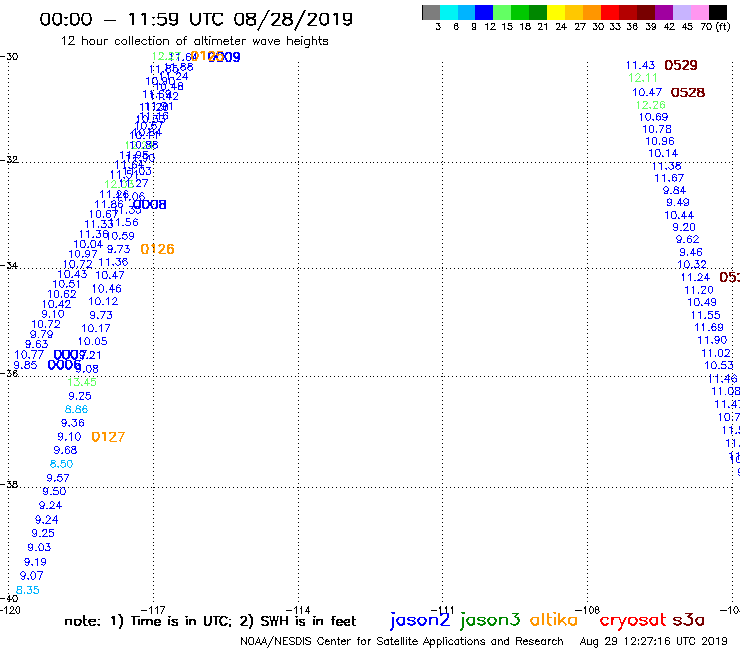Click the gray 0-3 ft color swatch
The height and width of the screenshot is (650, 740).
[x=431, y=12]
